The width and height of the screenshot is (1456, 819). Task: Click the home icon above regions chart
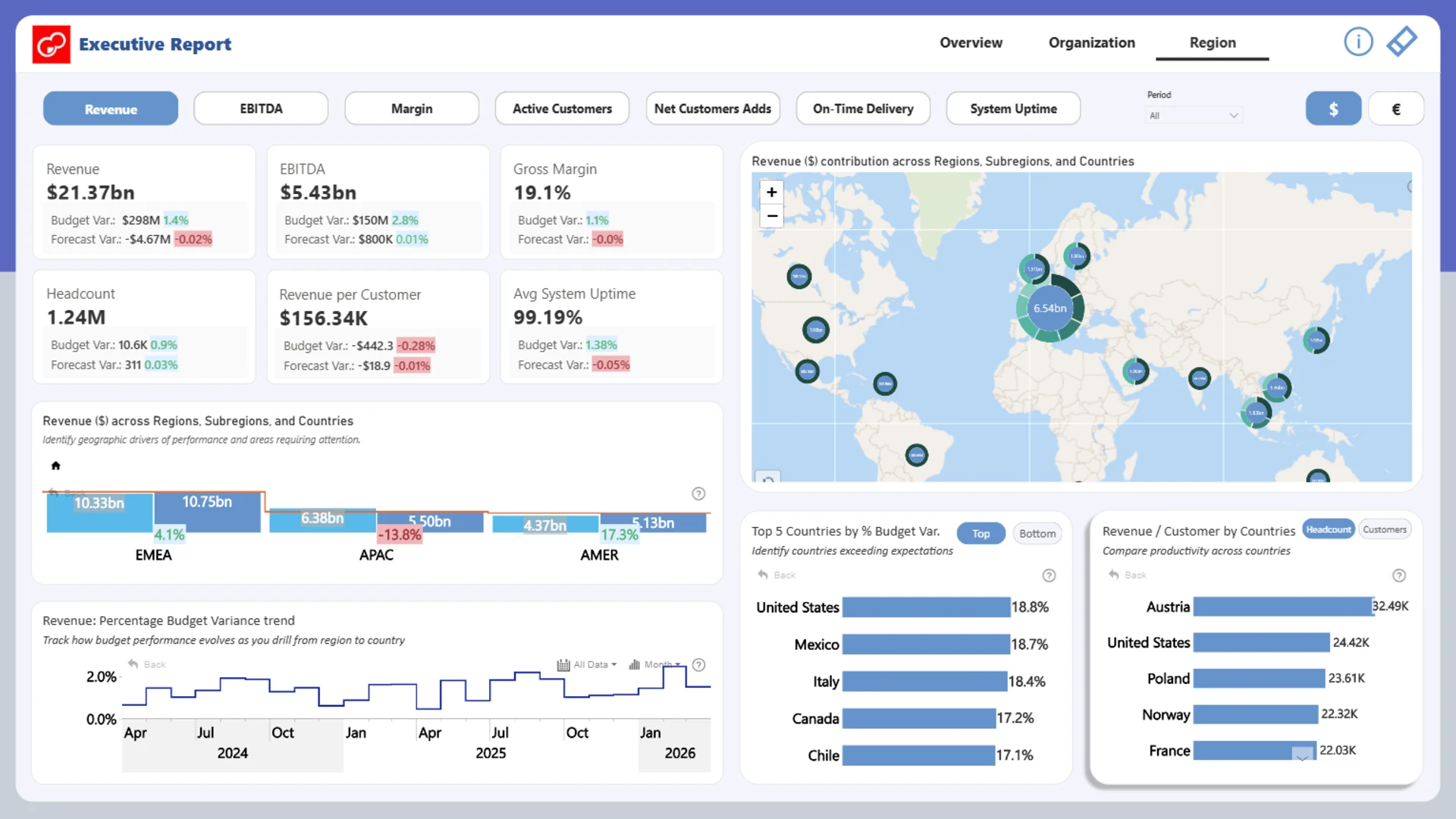[55, 466]
